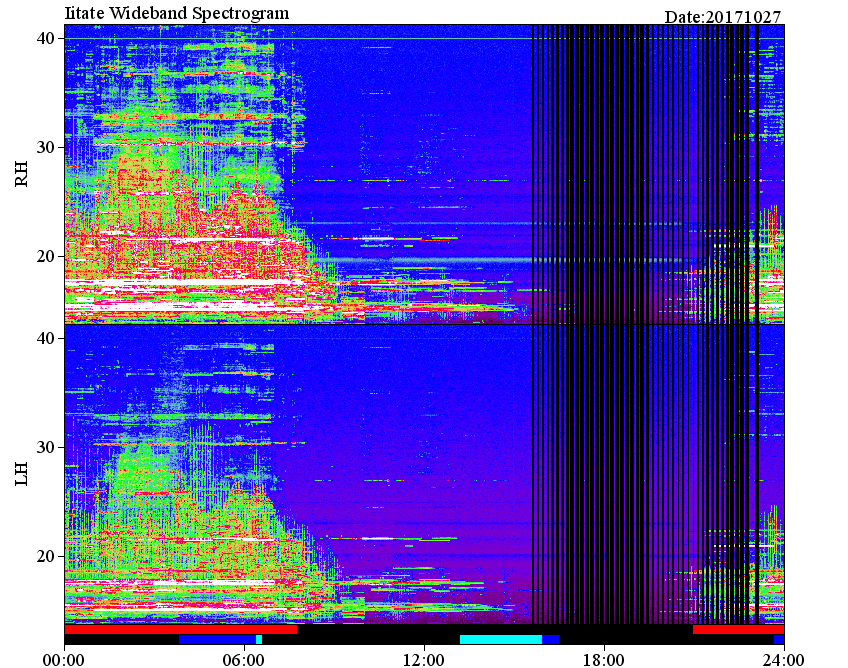Screen dimensions: 848x668
Task: Click the 30 frequency tick in RH panel
Action: click(45, 147)
